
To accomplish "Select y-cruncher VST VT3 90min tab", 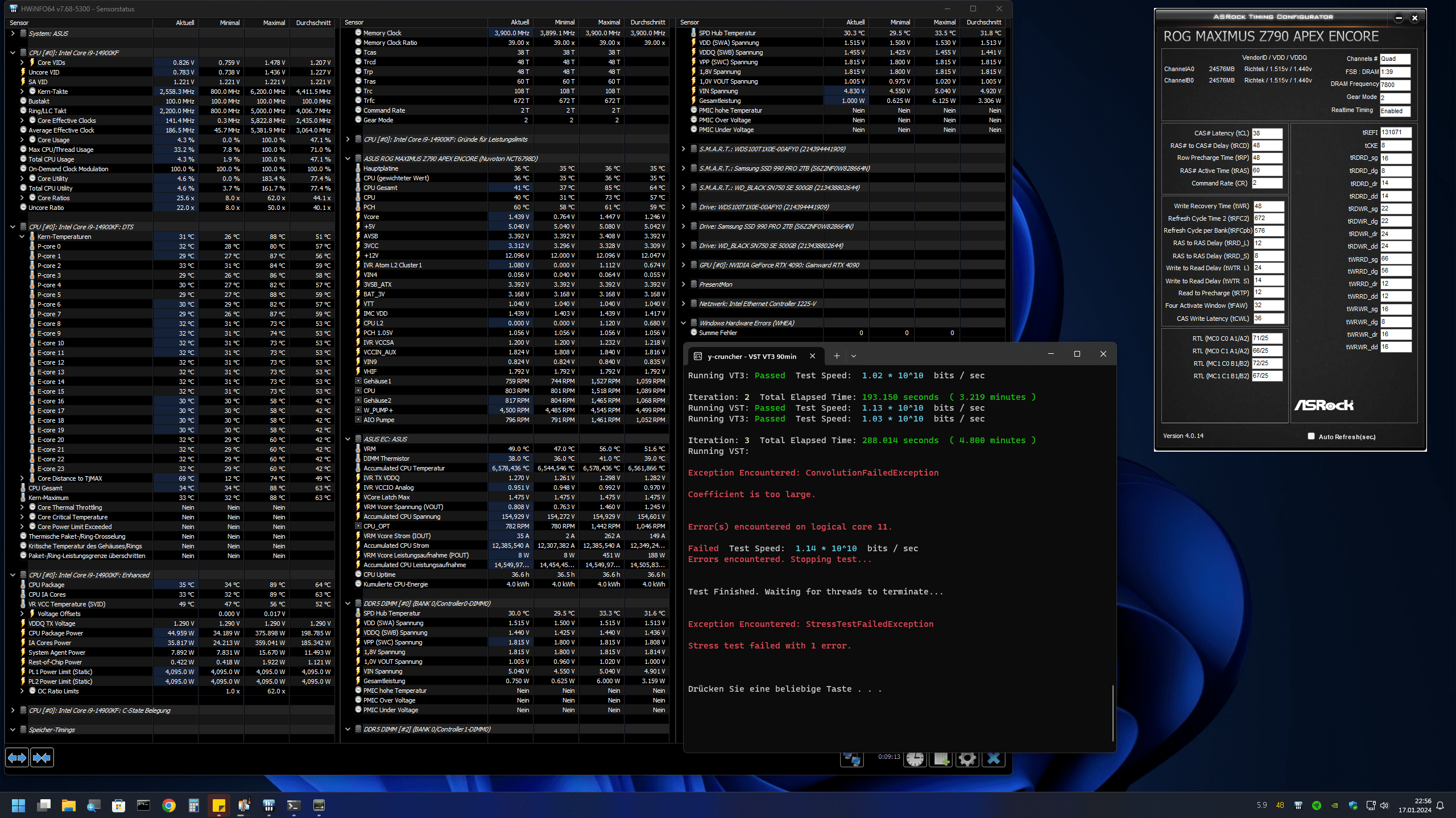I will tap(751, 356).
